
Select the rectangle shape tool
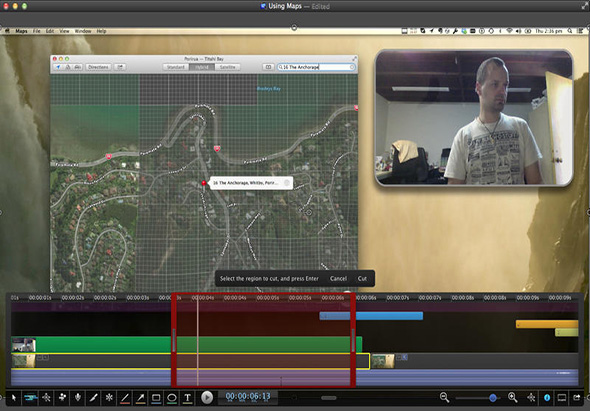pos(156,398)
